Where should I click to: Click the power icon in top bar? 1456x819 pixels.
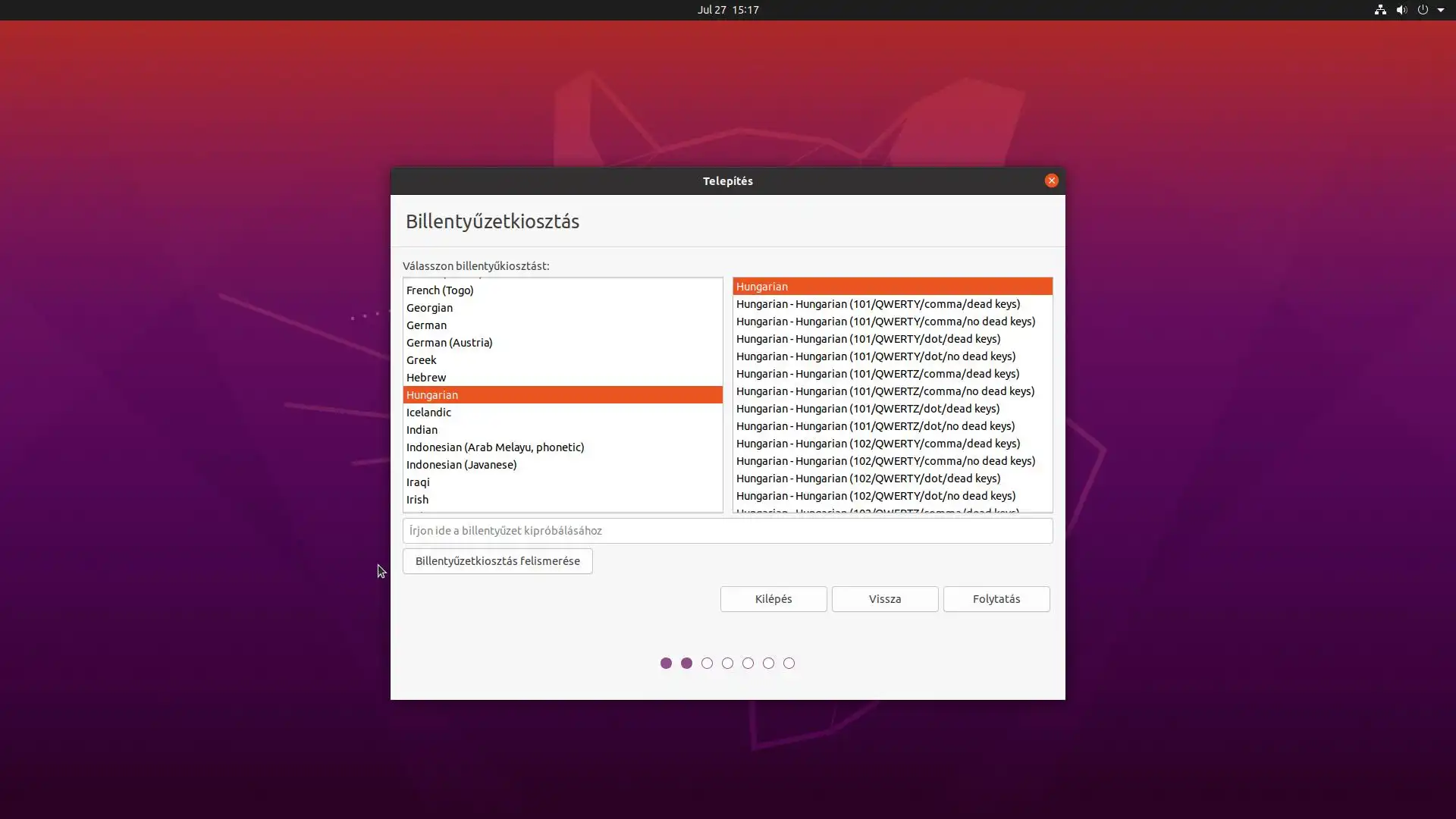[x=1423, y=10]
